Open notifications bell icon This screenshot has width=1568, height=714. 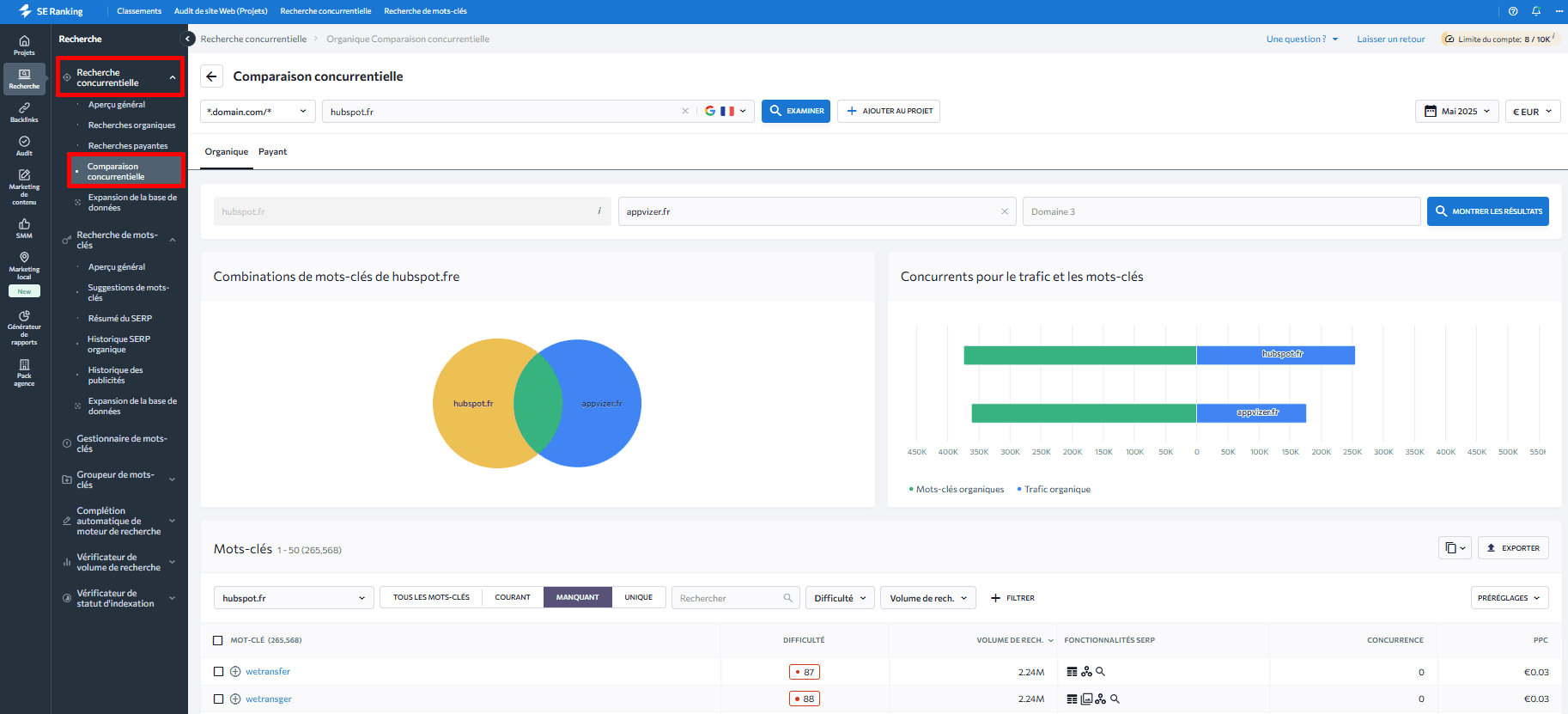[1536, 11]
